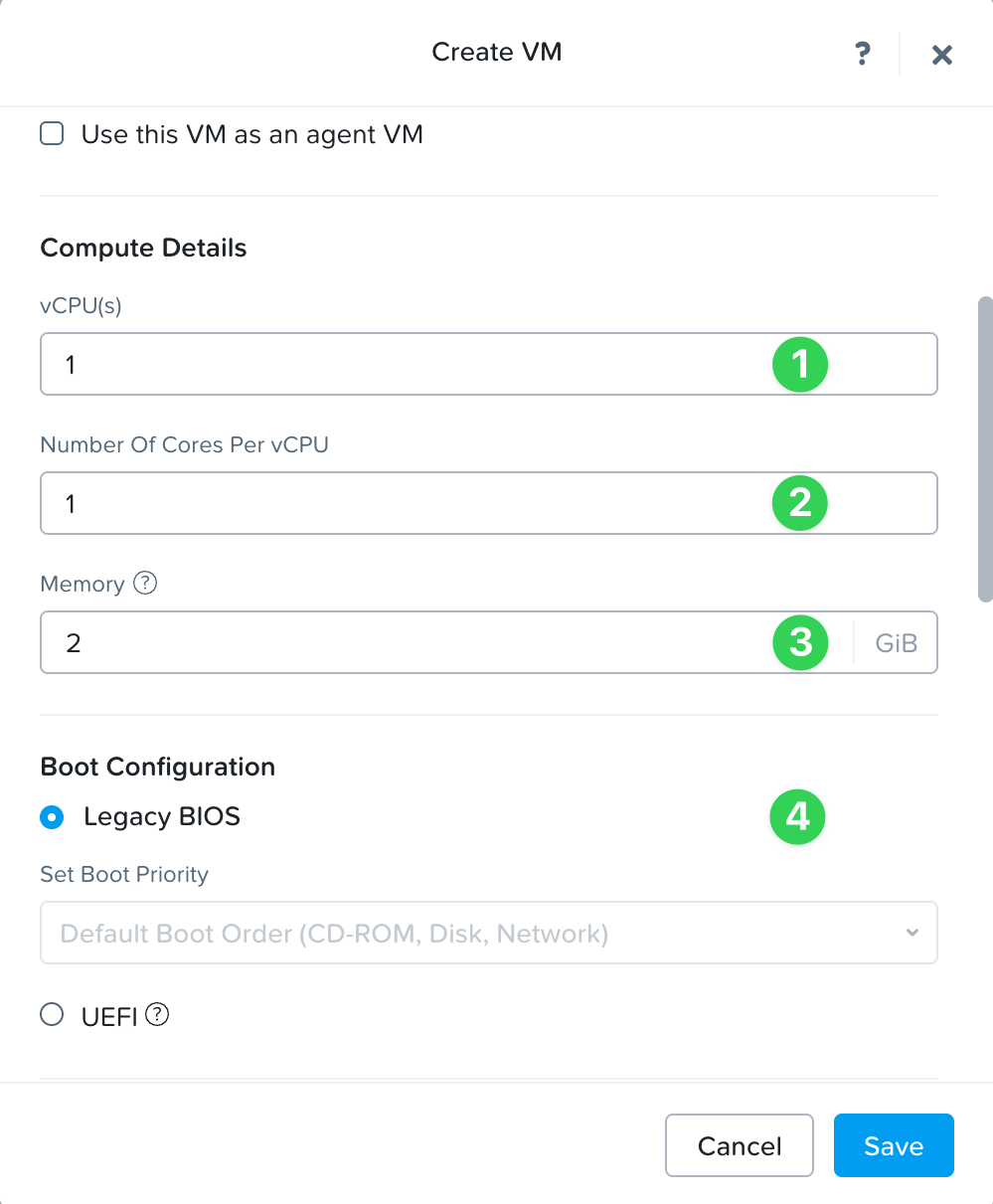Image resolution: width=993 pixels, height=1204 pixels.
Task: Select the Legacy BIOS radio button
Action: tap(52, 817)
